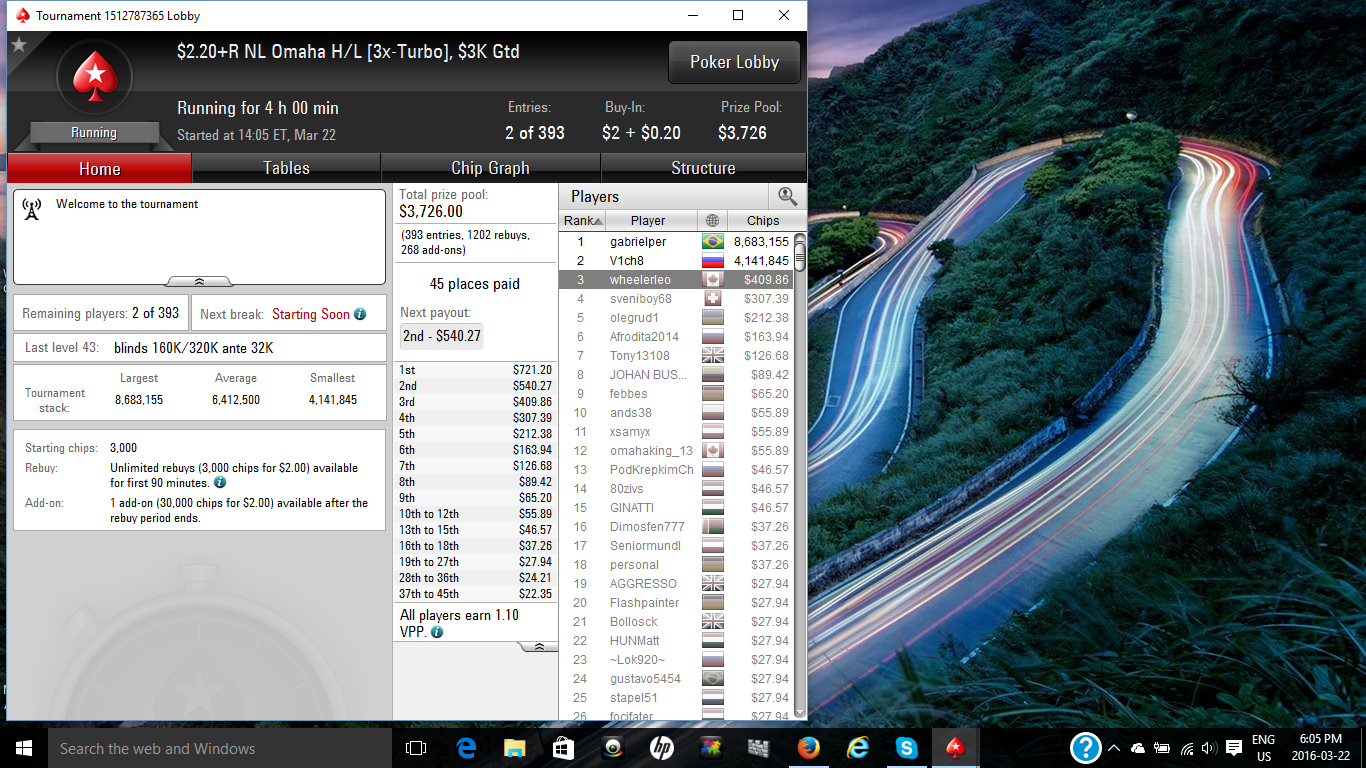The height and width of the screenshot is (768, 1366).
Task: Return to the Poker Lobby
Action: [734, 62]
